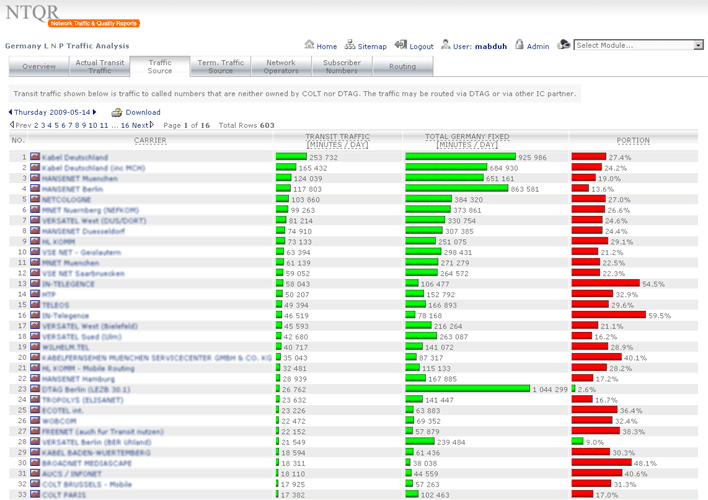Screen dimensions: 708x500
Task: Click the Home icon in header
Action: pyautogui.click(x=308, y=46)
